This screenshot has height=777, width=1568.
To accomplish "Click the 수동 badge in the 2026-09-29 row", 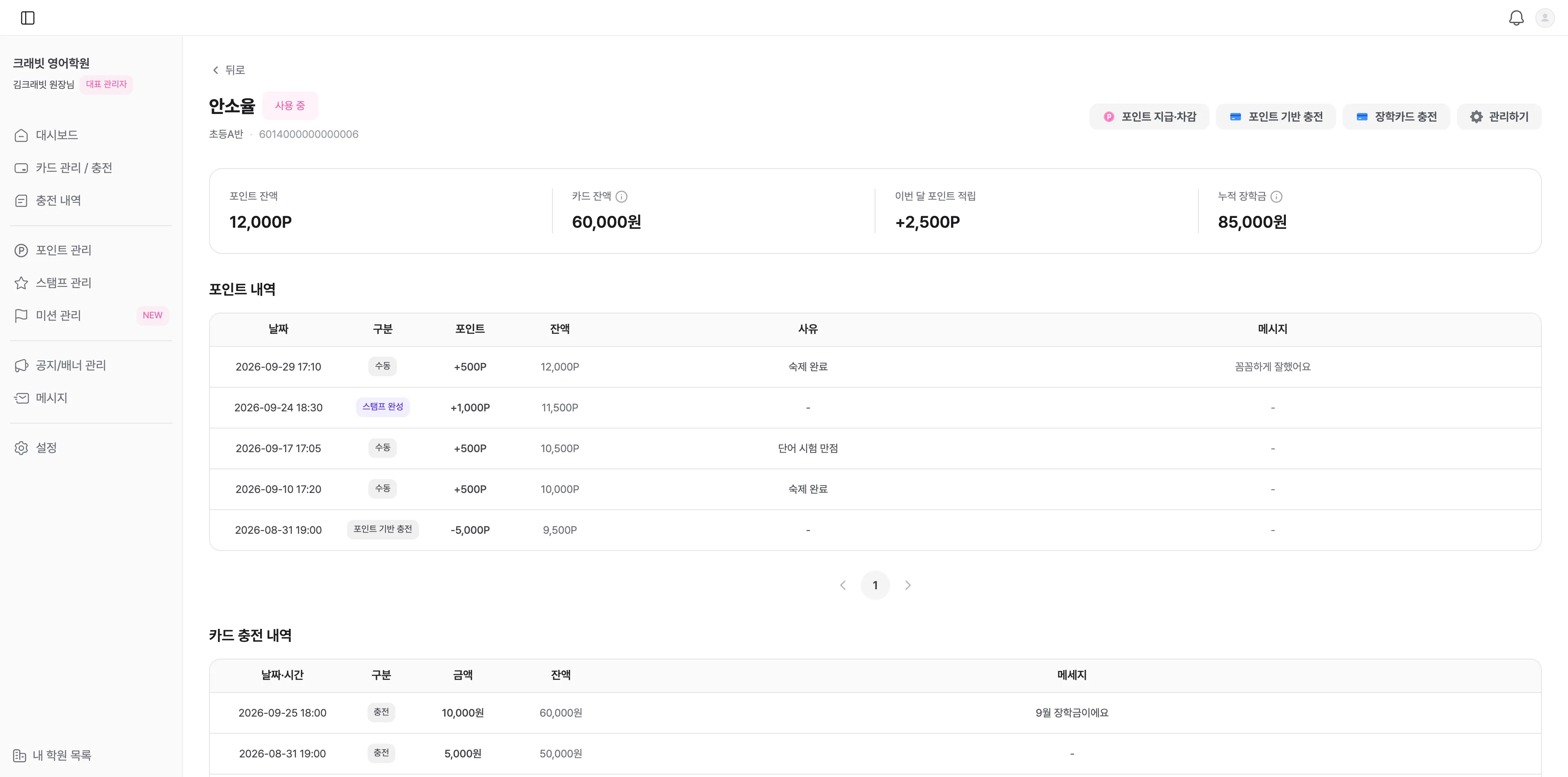I will click(x=383, y=366).
